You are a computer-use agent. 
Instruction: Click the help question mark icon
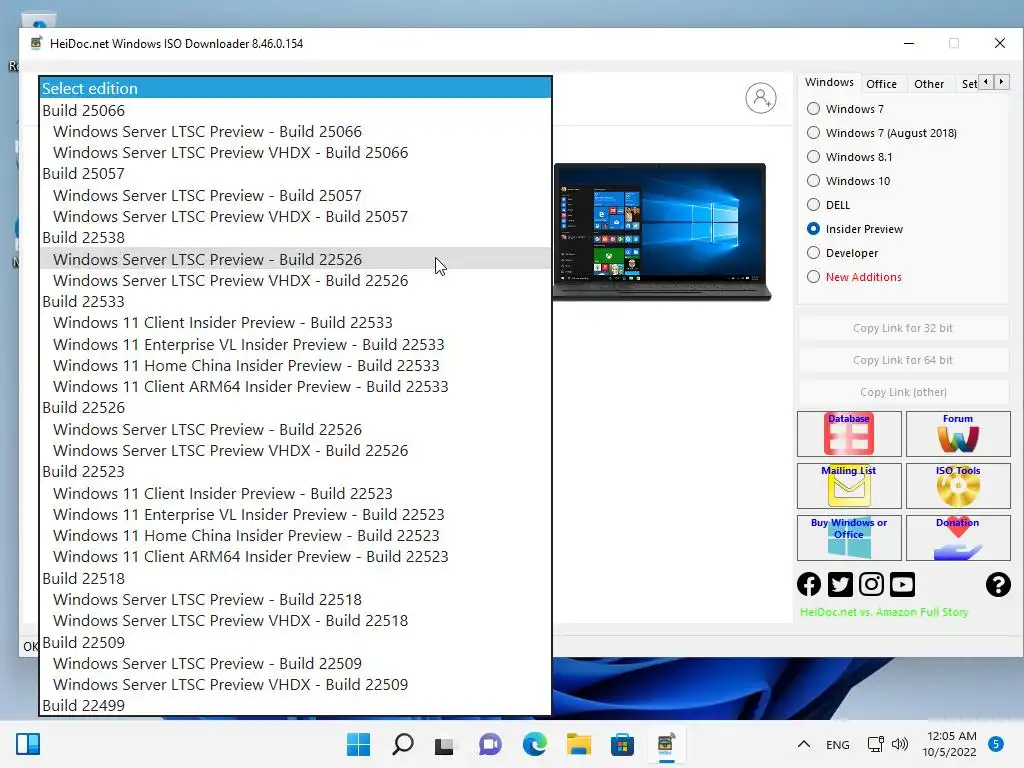point(998,584)
